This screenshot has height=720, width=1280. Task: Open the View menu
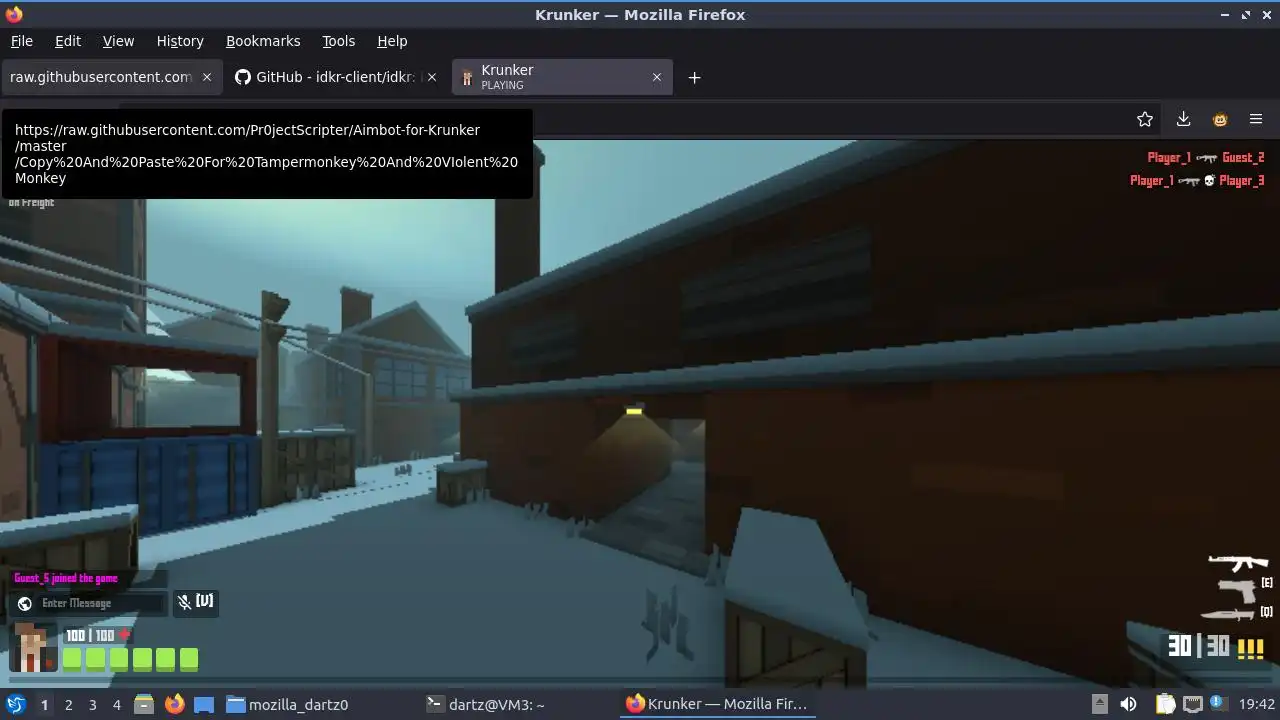(118, 41)
